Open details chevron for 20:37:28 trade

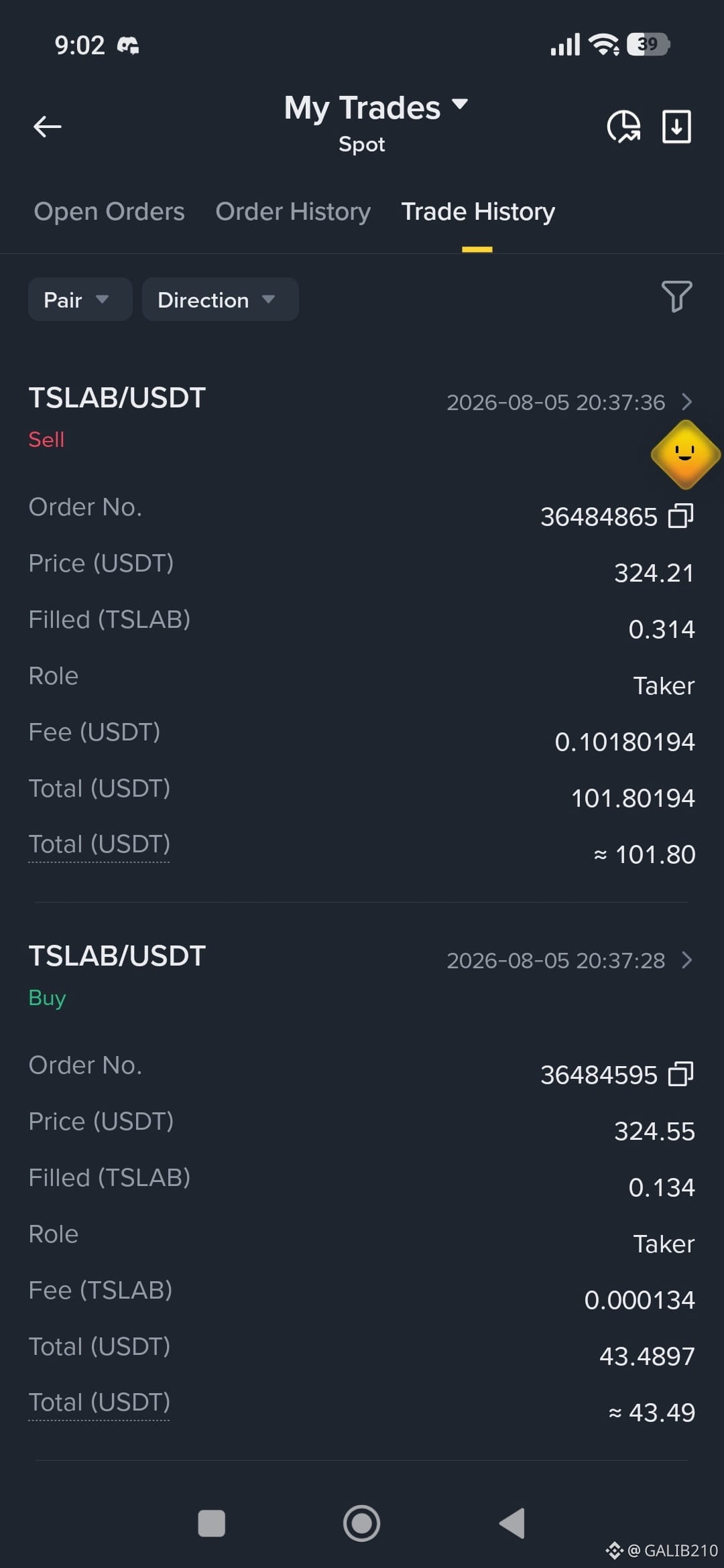(x=686, y=960)
